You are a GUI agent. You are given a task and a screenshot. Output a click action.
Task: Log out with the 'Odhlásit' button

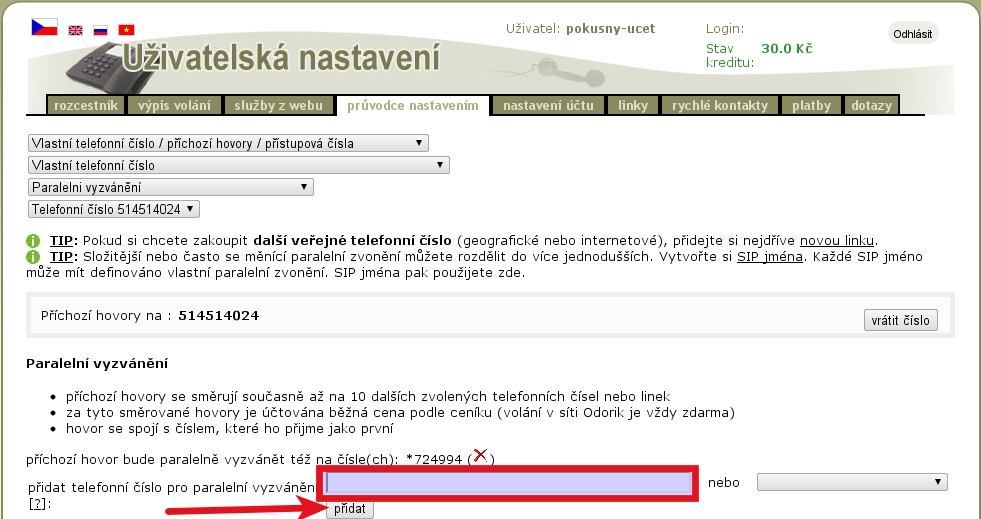point(912,33)
